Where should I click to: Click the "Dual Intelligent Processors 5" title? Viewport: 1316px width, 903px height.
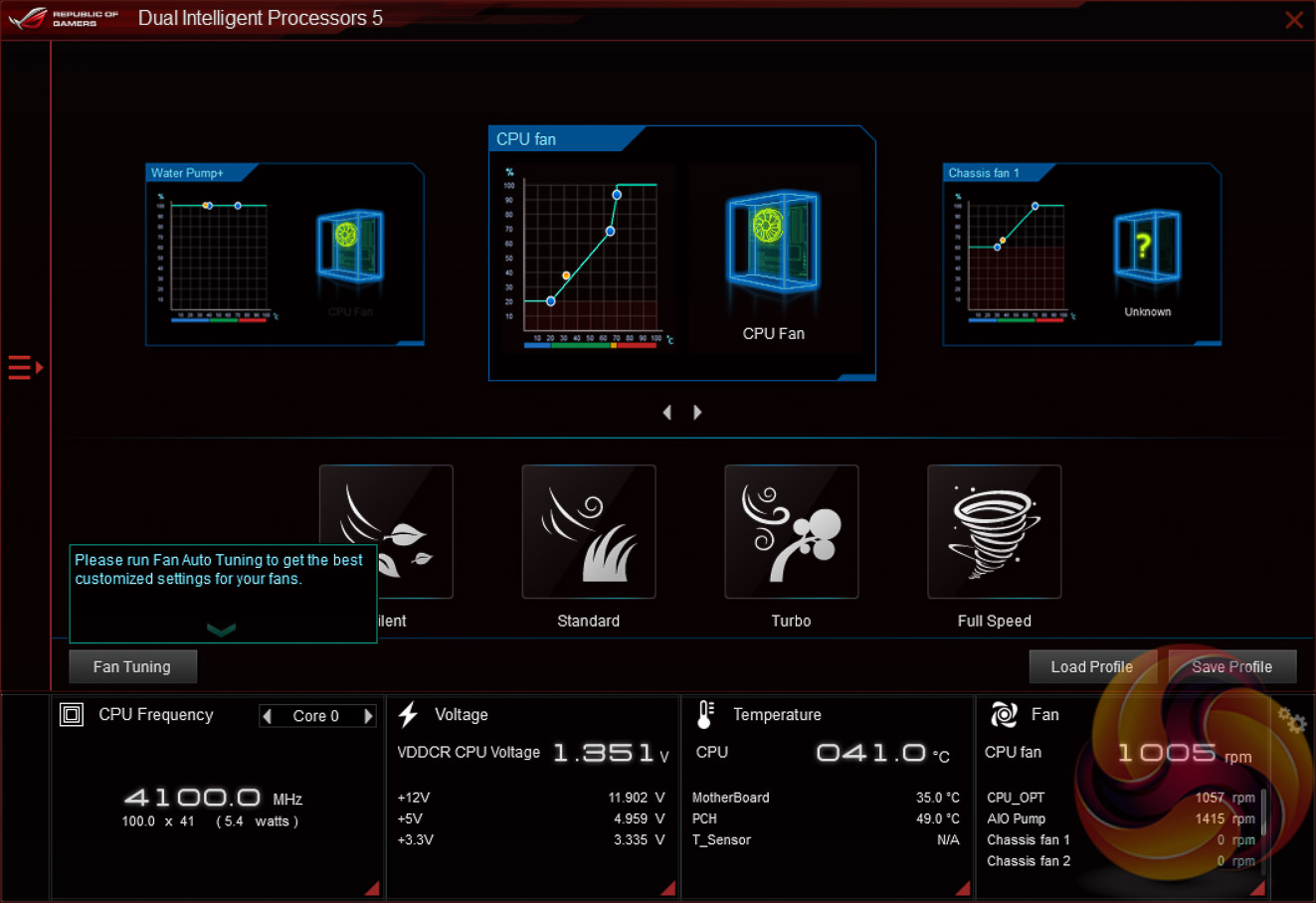(261, 18)
